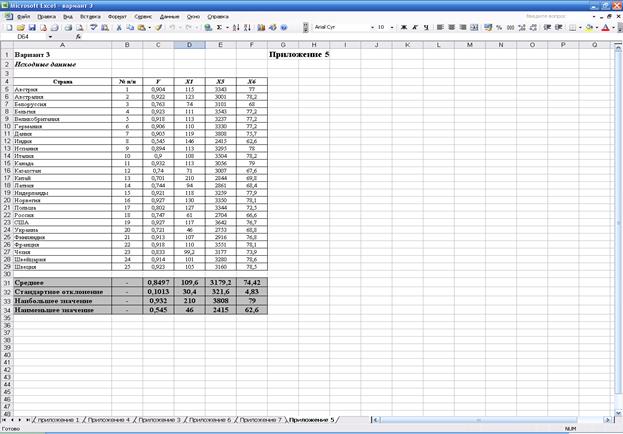Toggle Center alignment in the formatting toolbar
The height and width of the screenshot is (434, 623).
point(451,27)
